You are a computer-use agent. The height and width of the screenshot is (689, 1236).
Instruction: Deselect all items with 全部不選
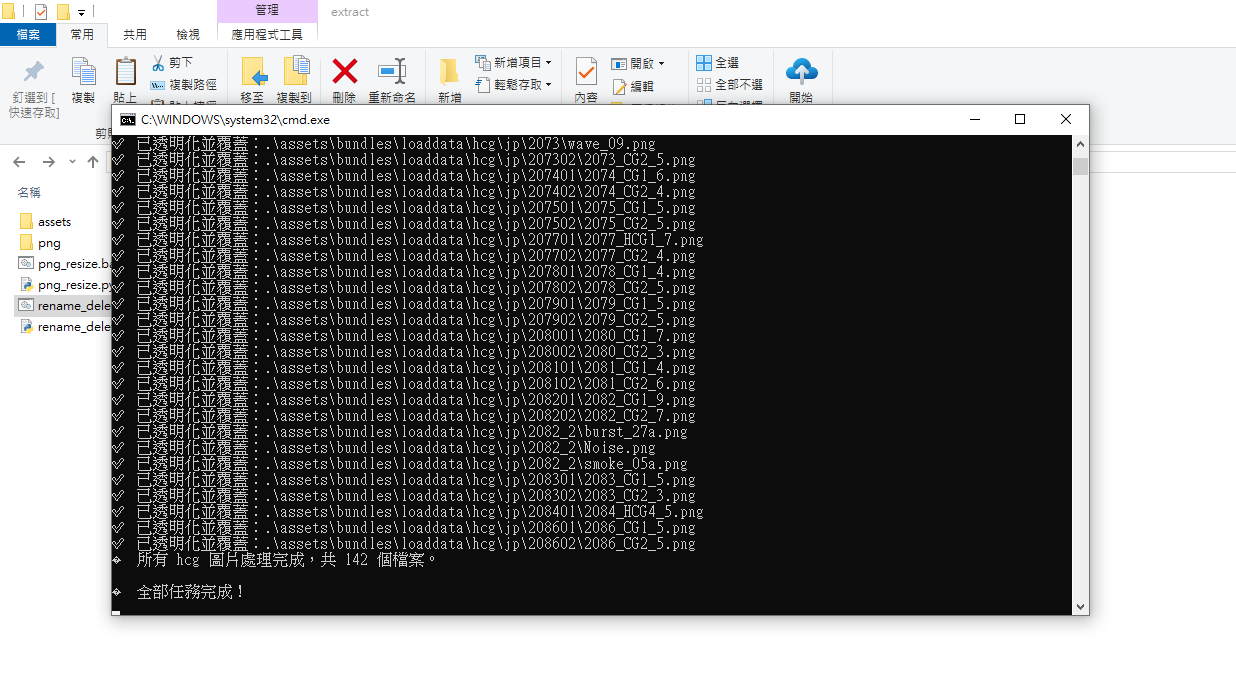pyautogui.click(x=729, y=85)
